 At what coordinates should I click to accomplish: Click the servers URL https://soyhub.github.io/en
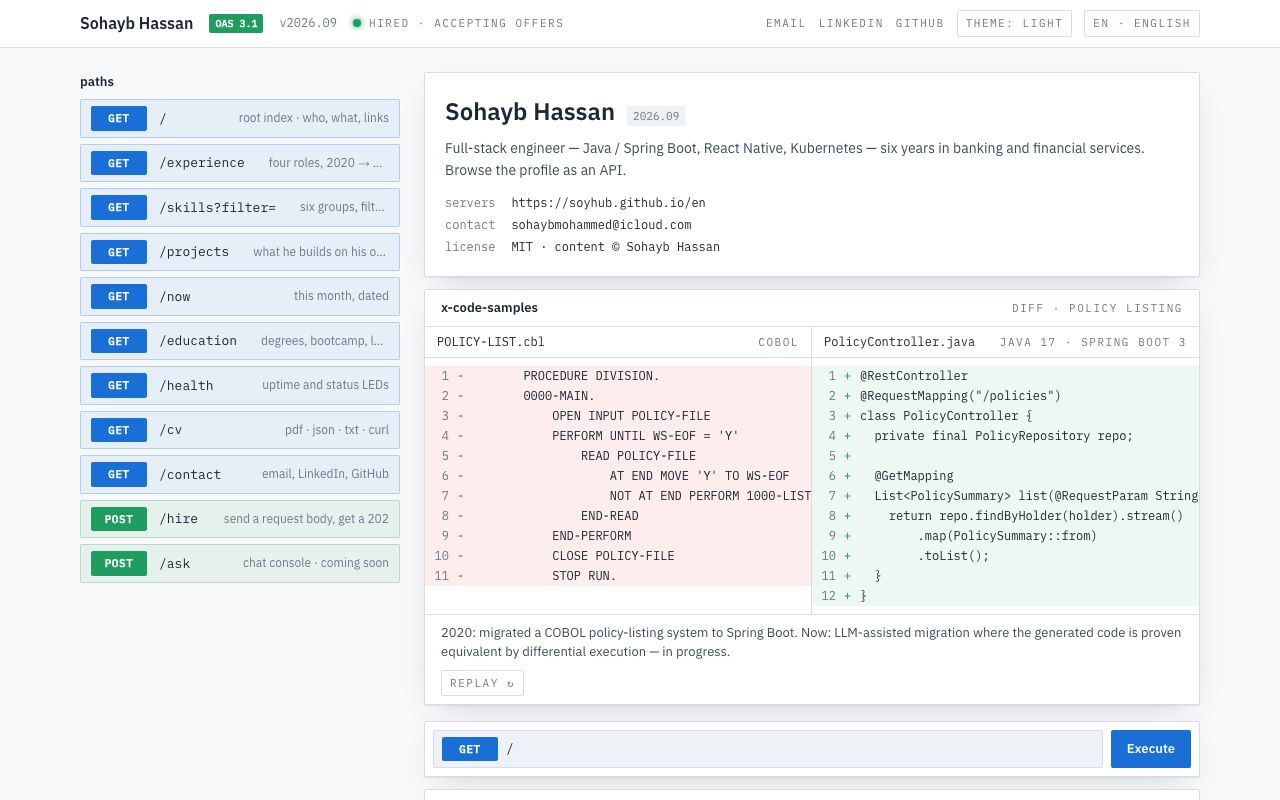pos(608,203)
